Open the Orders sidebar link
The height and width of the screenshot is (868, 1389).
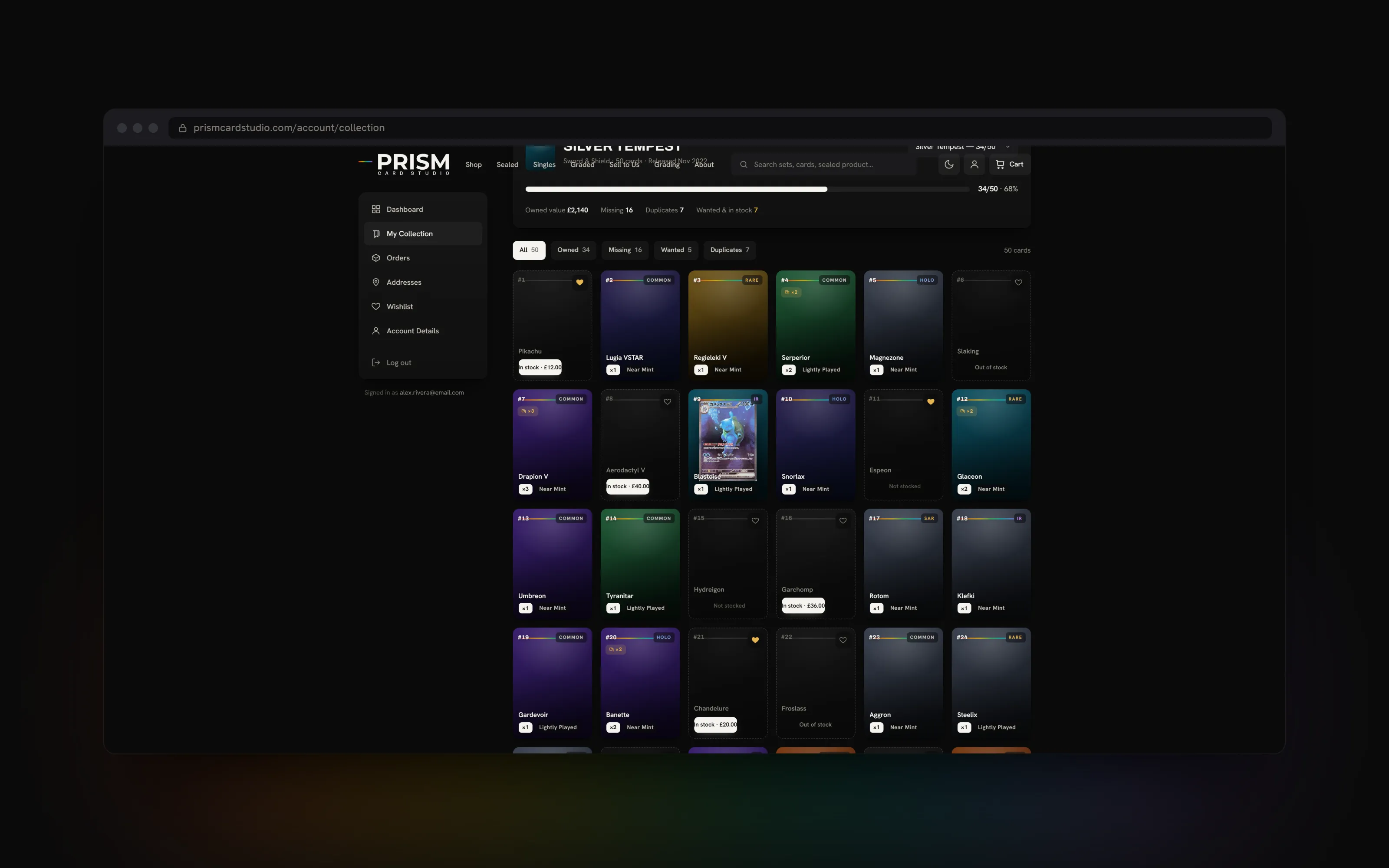pos(423,258)
